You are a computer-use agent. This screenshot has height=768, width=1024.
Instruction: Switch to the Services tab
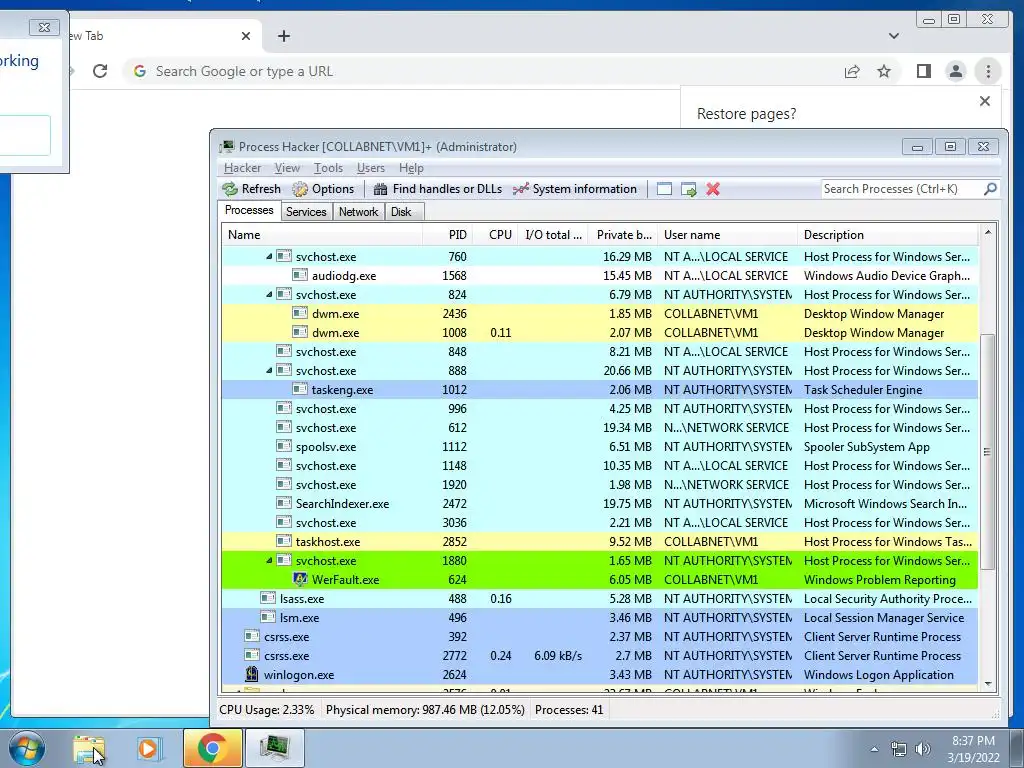(306, 212)
